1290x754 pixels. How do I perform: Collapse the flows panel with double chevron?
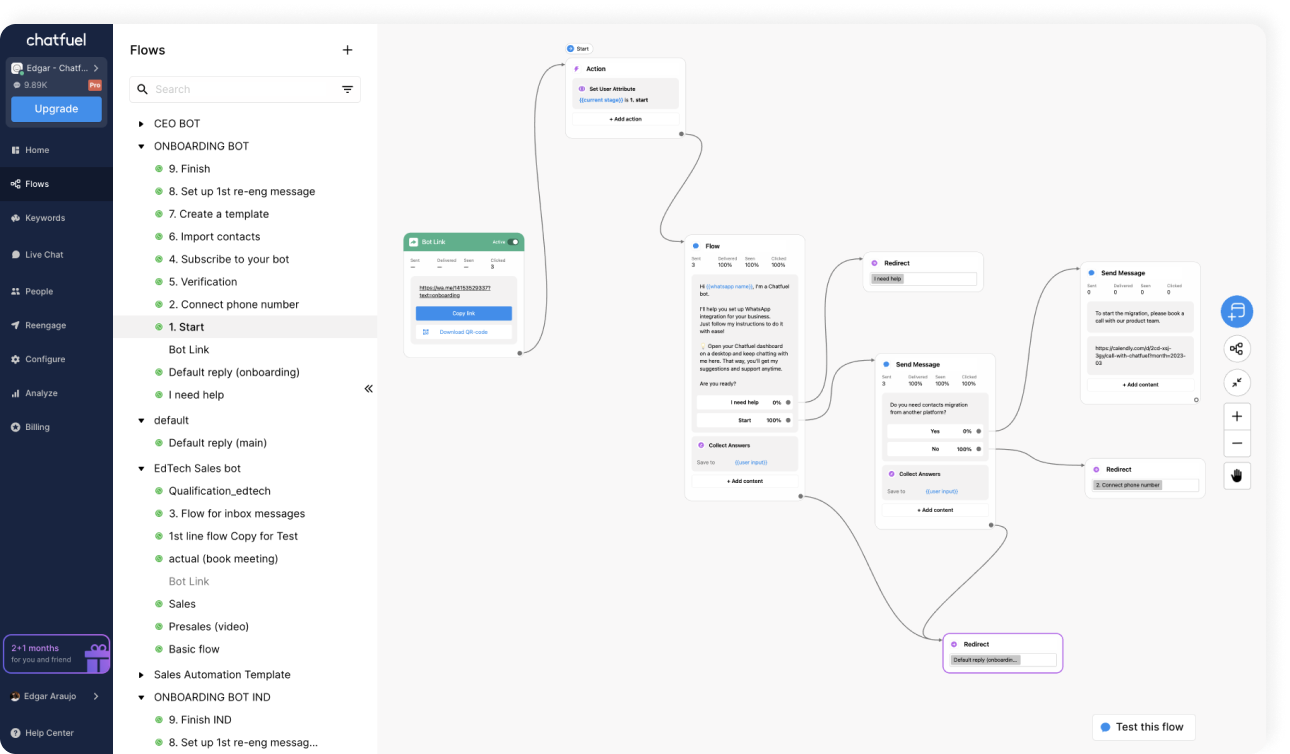coord(368,388)
